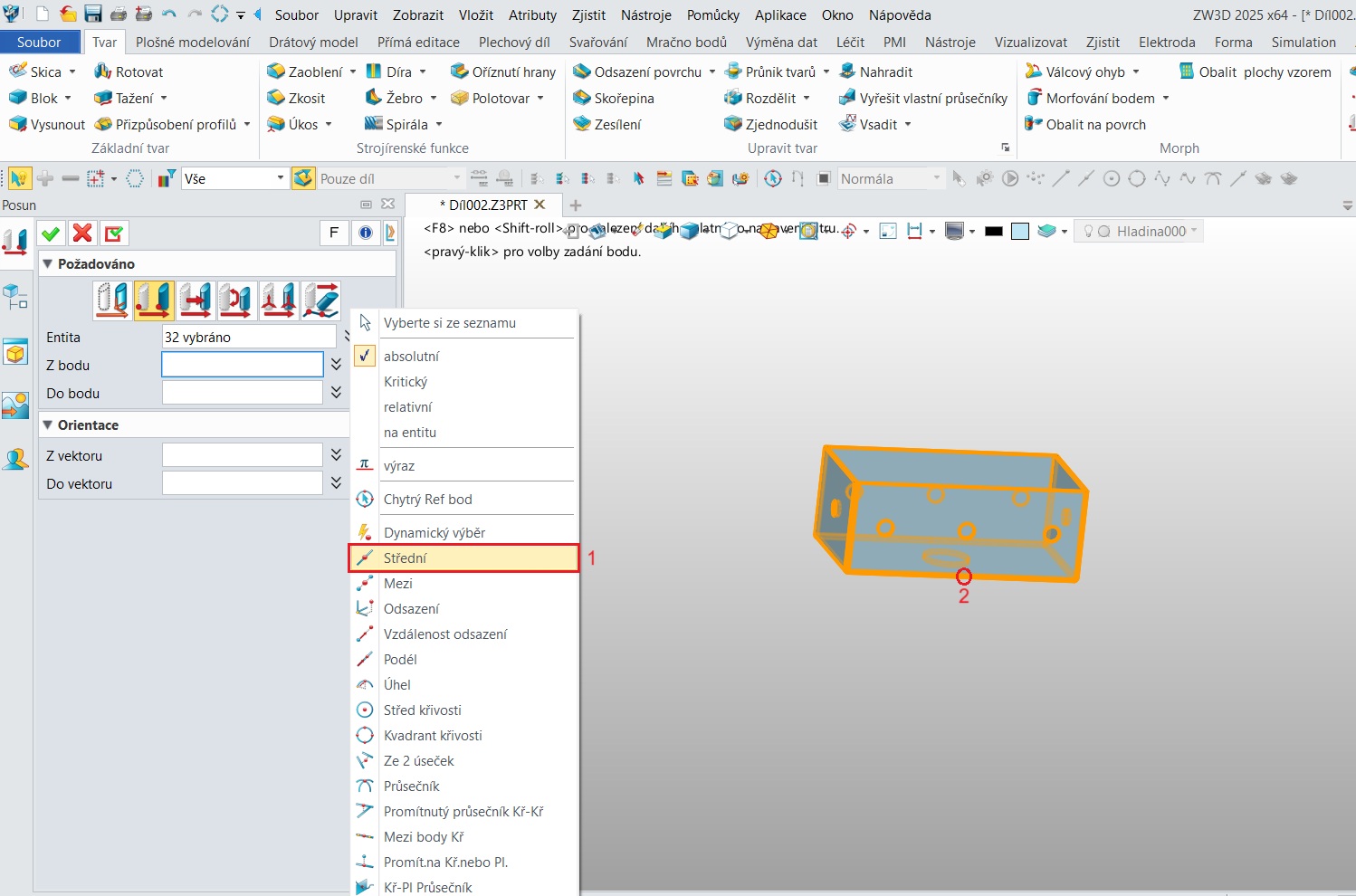Select the align frames move icon
Viewport: 1356px width, 896px height.
click(x=279, y=300)
